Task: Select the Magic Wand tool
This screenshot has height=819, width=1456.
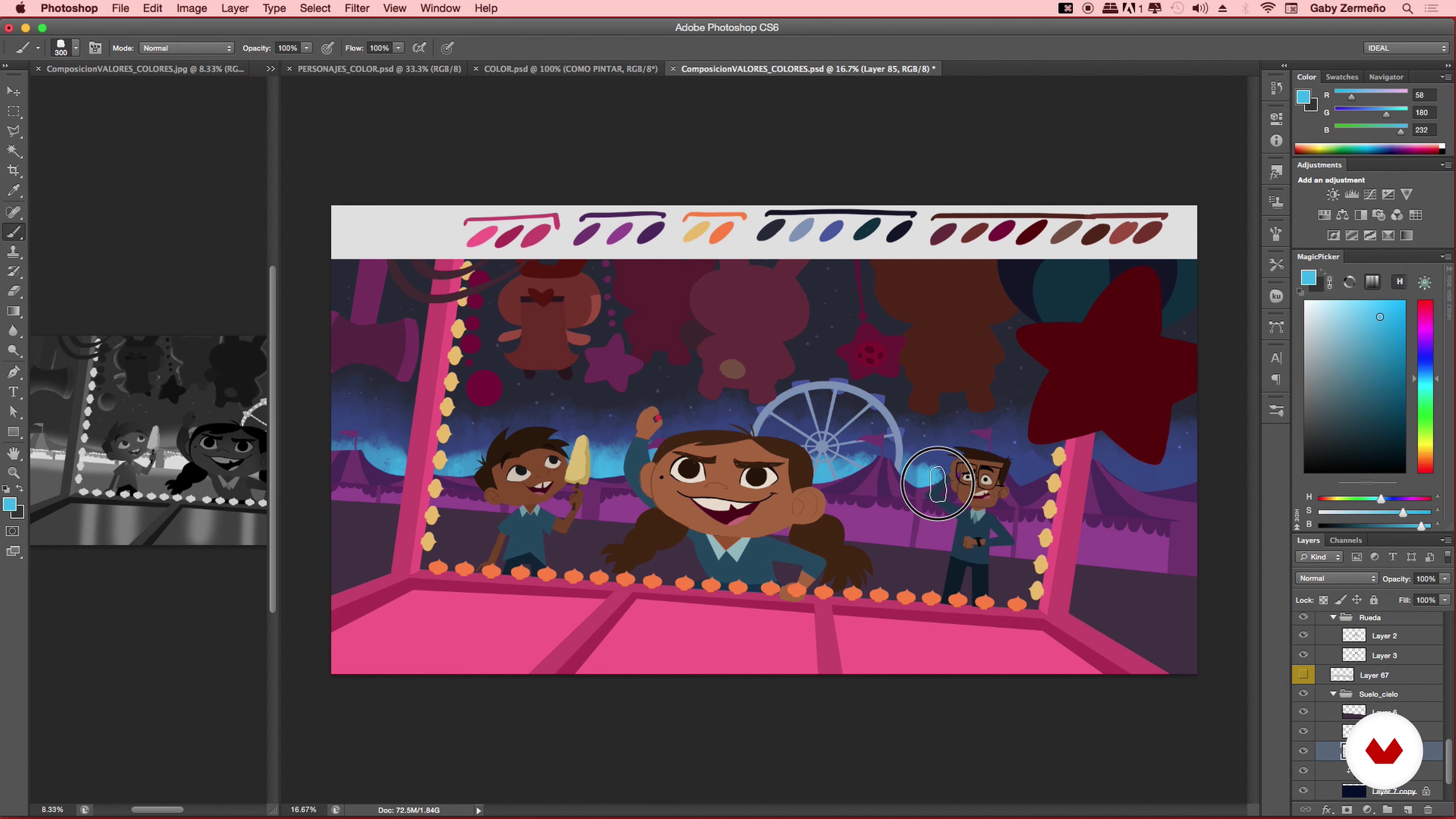Action: [14, 151]
